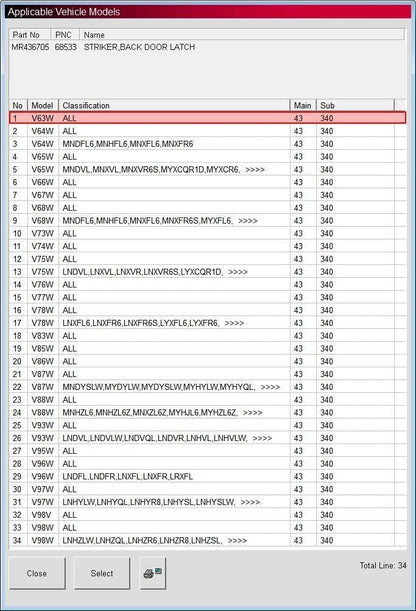416x611 pixels.
Task: Expand >>>> on row 9 V68W
Action: point(248,221)
